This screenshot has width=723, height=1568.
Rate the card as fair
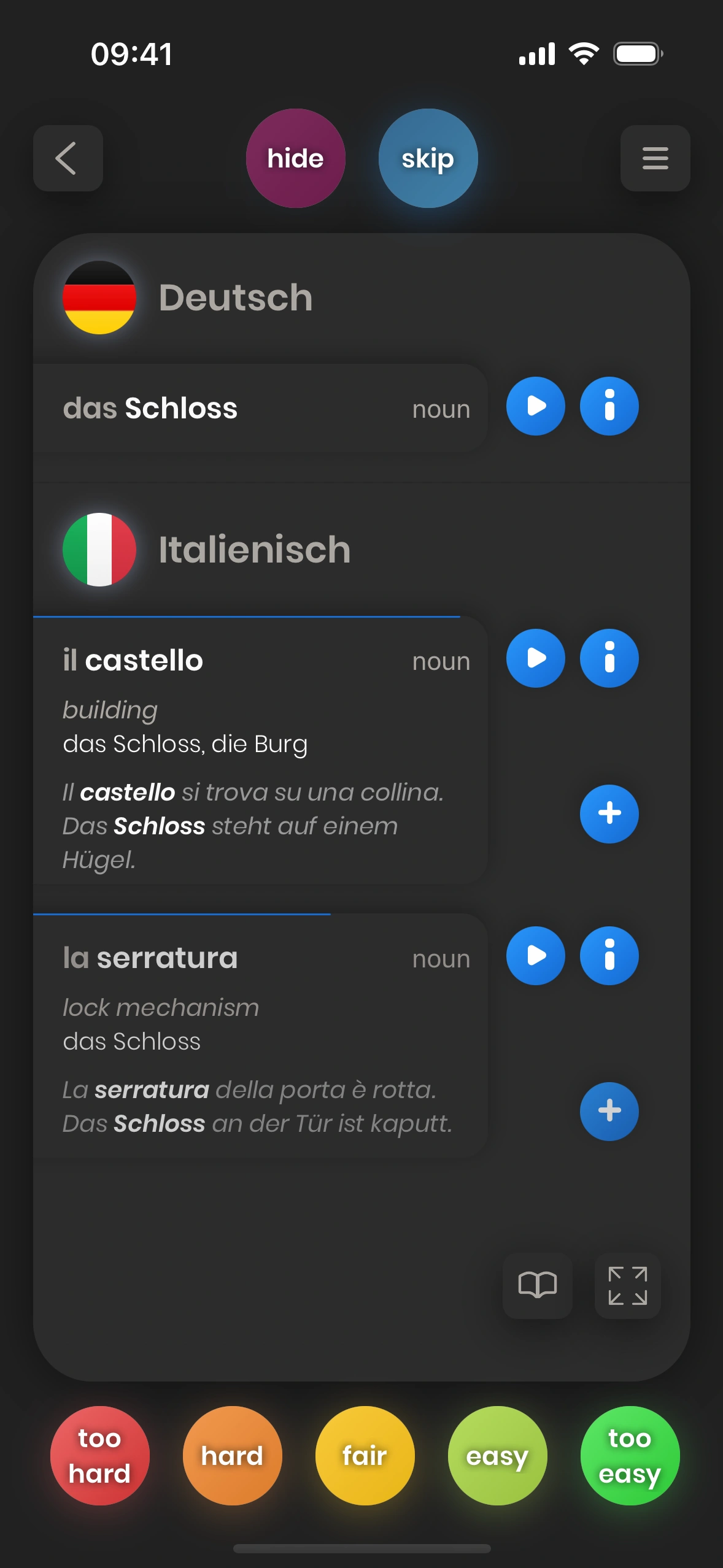click(x=365, y=1455)
